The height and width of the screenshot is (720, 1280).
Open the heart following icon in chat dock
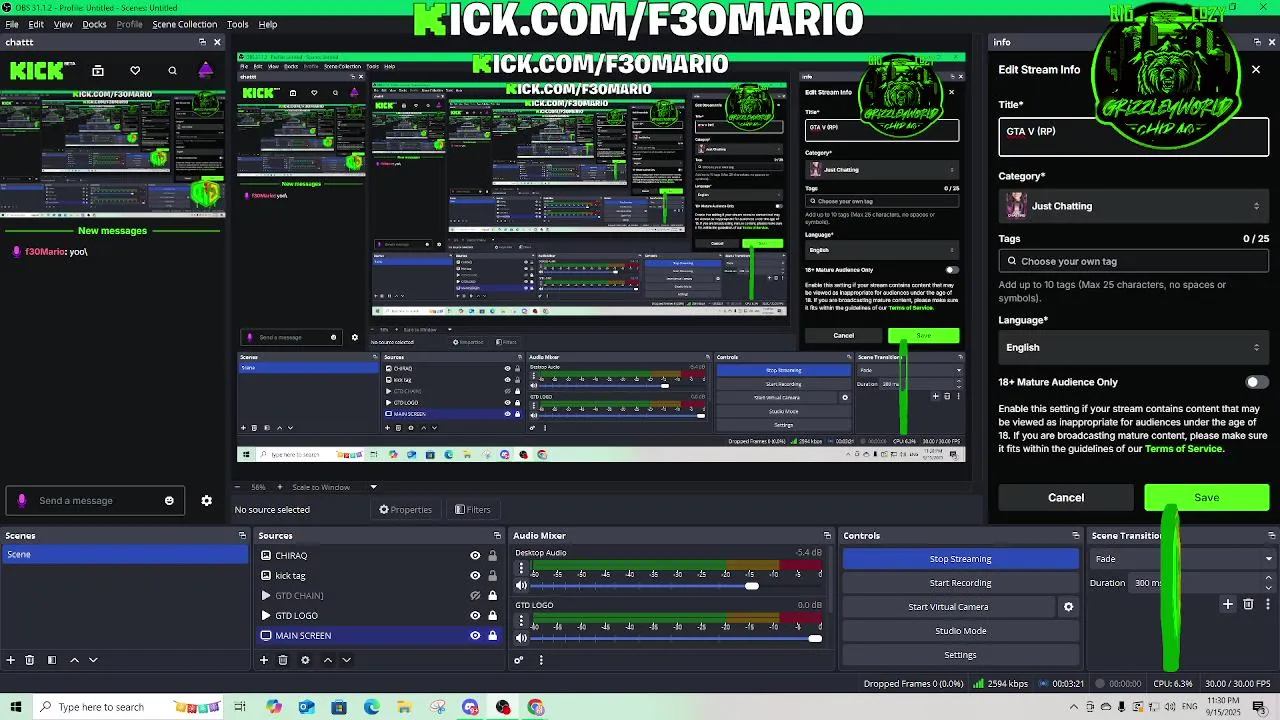tap(135, 71)
